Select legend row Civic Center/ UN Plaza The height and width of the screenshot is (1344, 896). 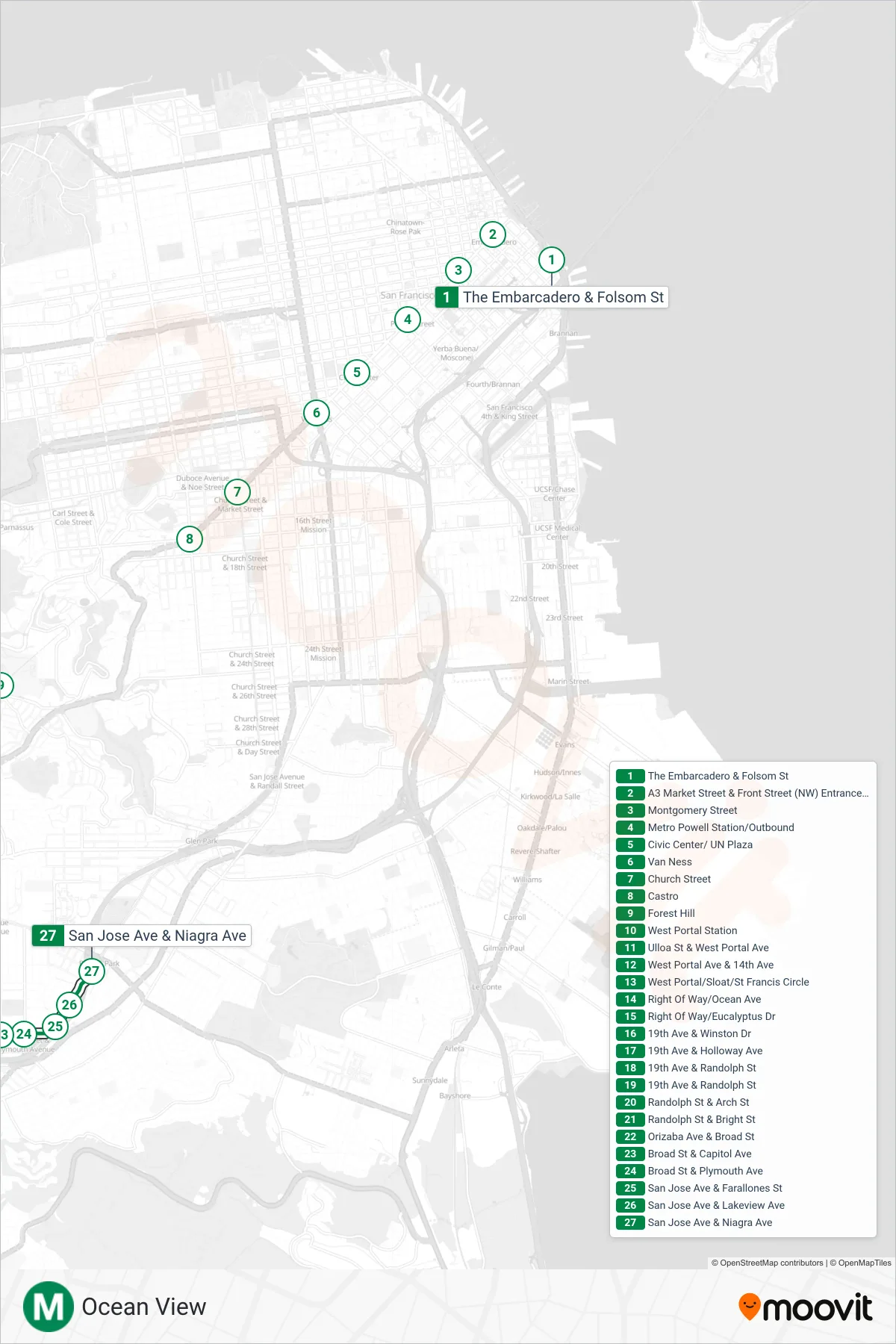click(x=743, y=844)
